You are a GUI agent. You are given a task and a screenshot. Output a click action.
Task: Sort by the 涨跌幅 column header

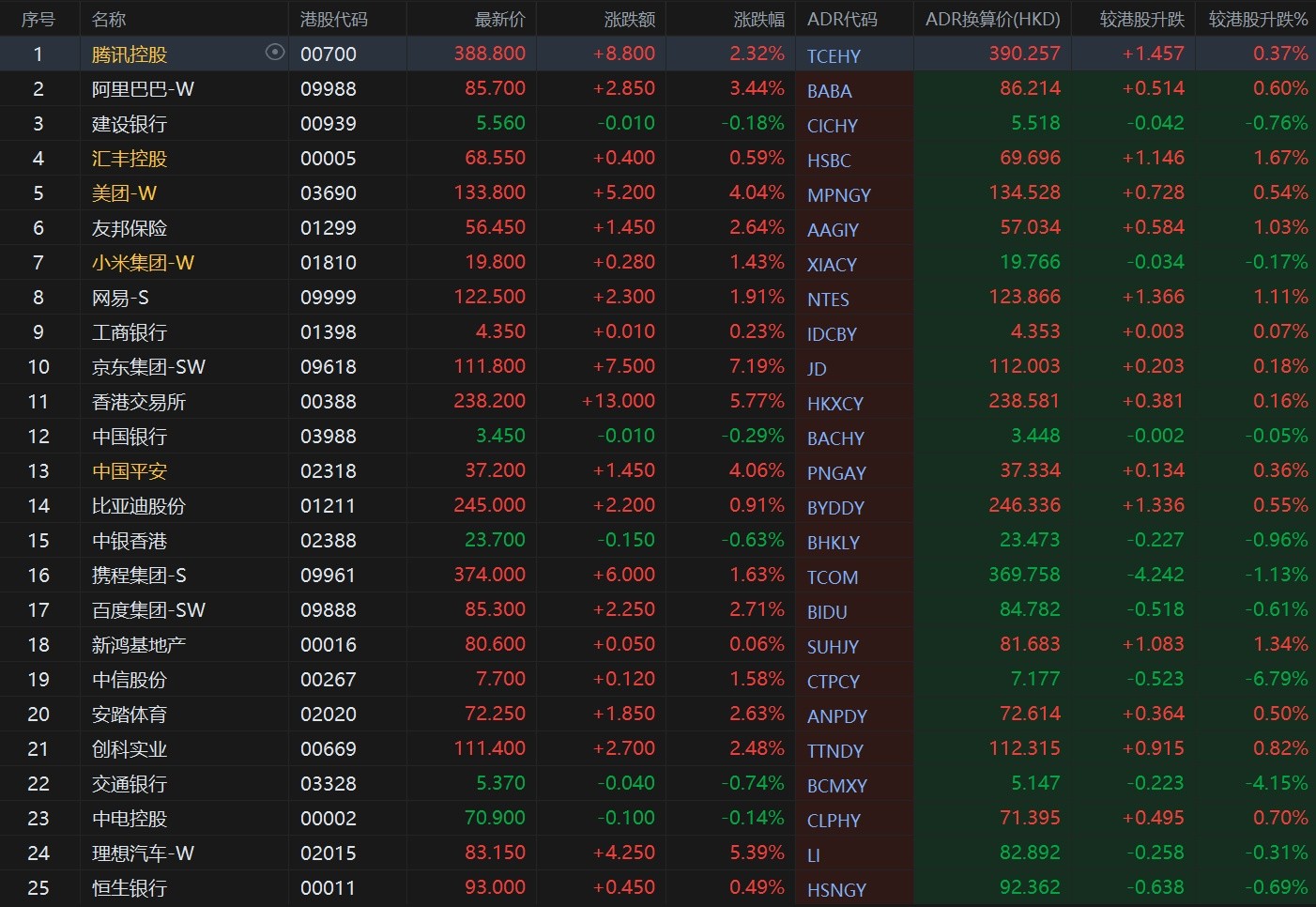click(758, 19)
